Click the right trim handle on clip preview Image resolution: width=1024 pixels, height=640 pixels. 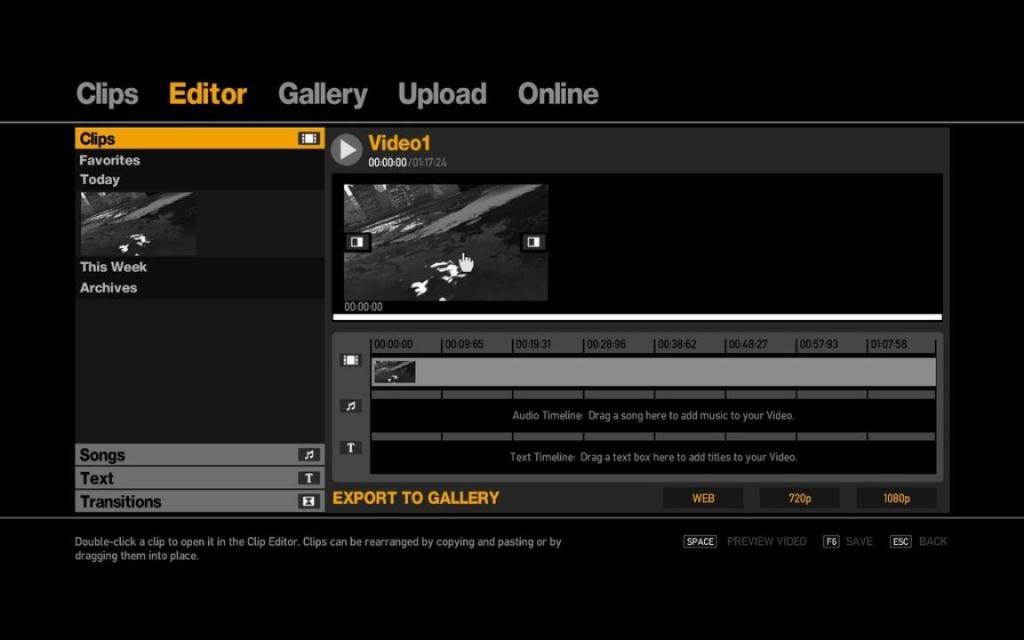tap(534, 242)
